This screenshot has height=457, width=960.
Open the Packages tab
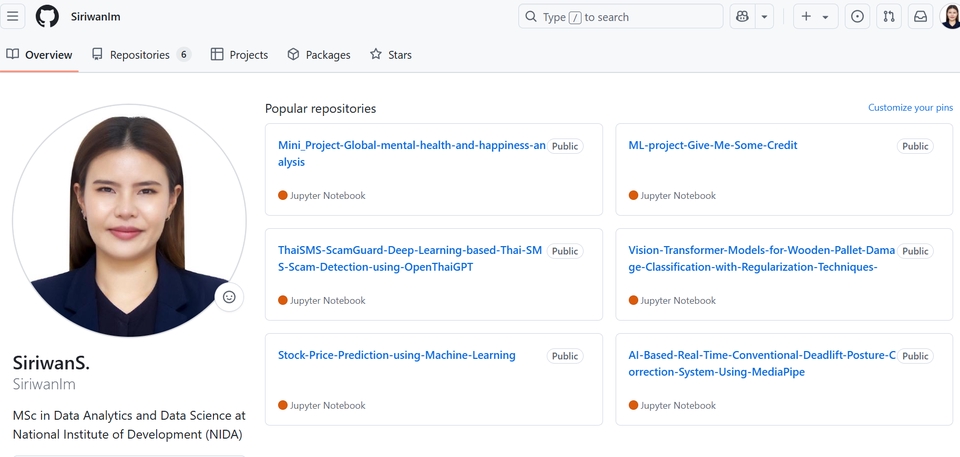319,55
